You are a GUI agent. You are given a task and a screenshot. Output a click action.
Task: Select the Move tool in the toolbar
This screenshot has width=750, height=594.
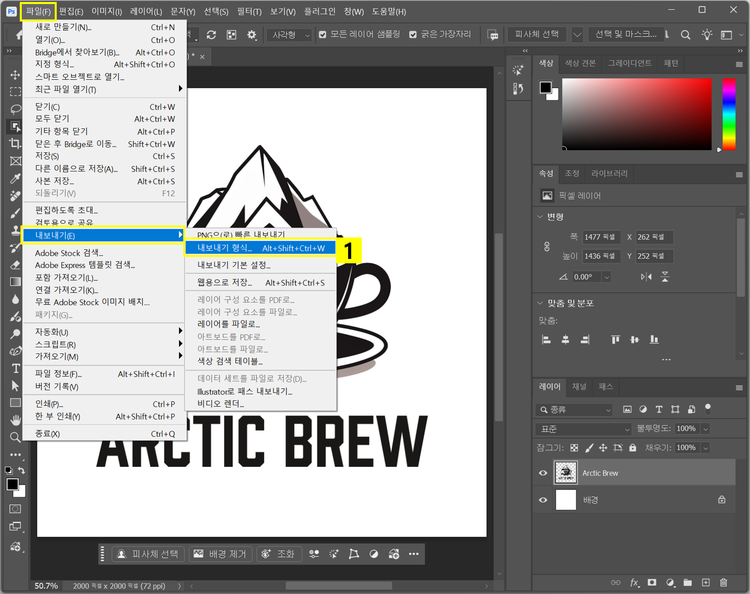pyautogui.click(x=15, y=74)
